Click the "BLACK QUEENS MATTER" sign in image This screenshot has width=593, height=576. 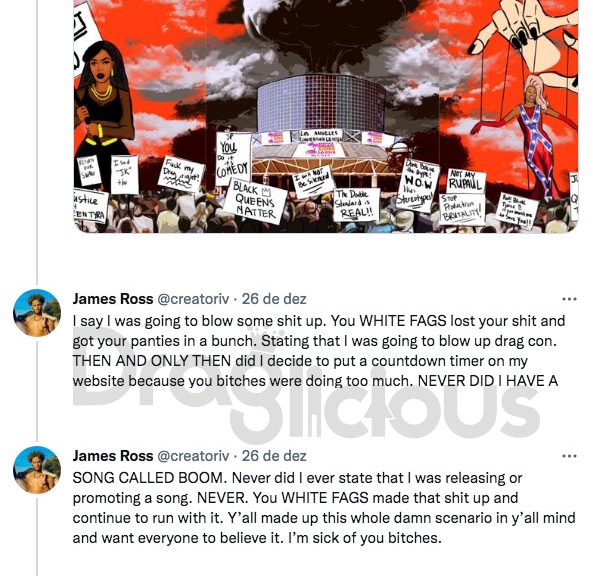pyautogui.click(x=255, y=202)
